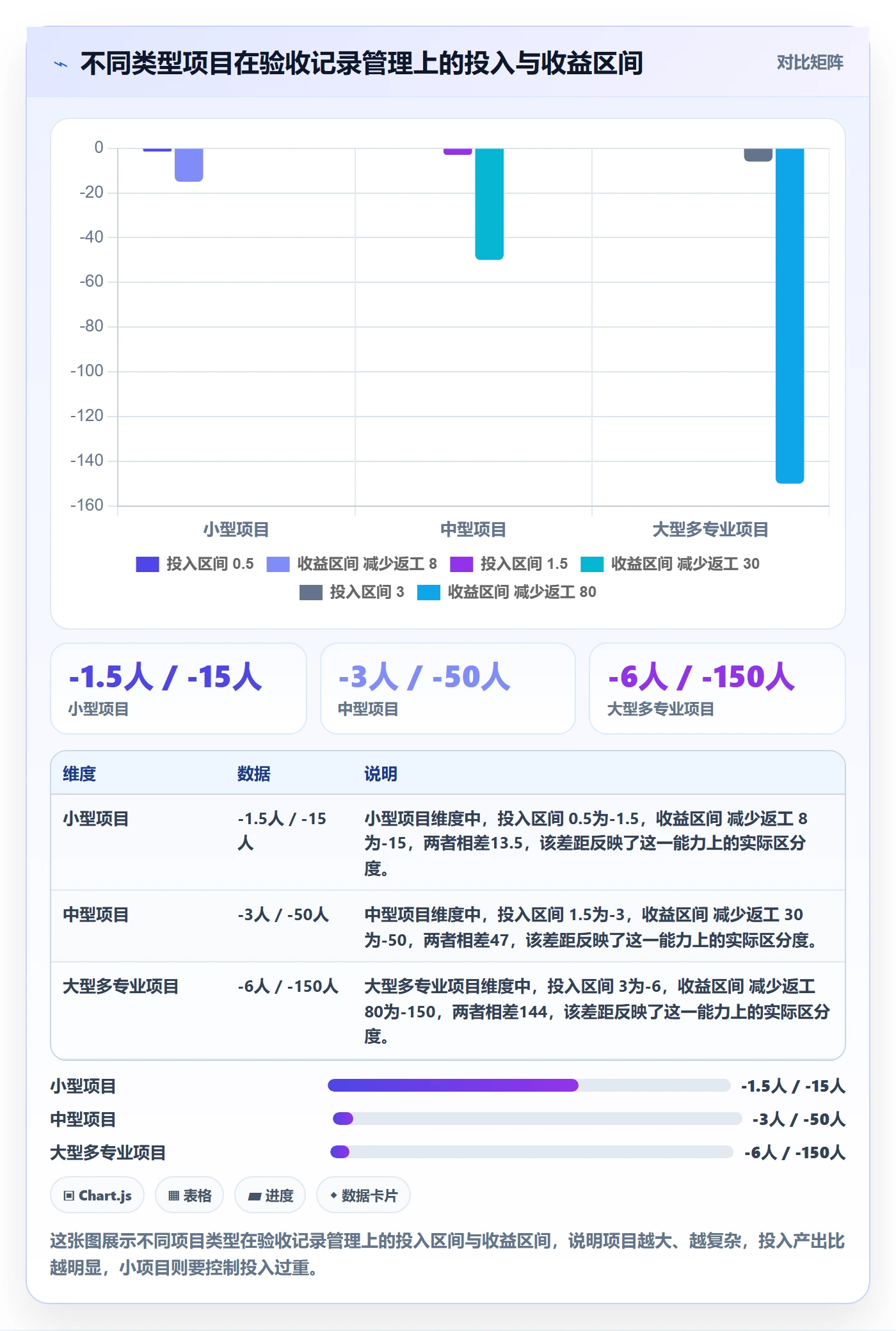Click the light purple 小型项目 benefit bar
Viewport: 896px width, 1331px height.
(189, 165)
